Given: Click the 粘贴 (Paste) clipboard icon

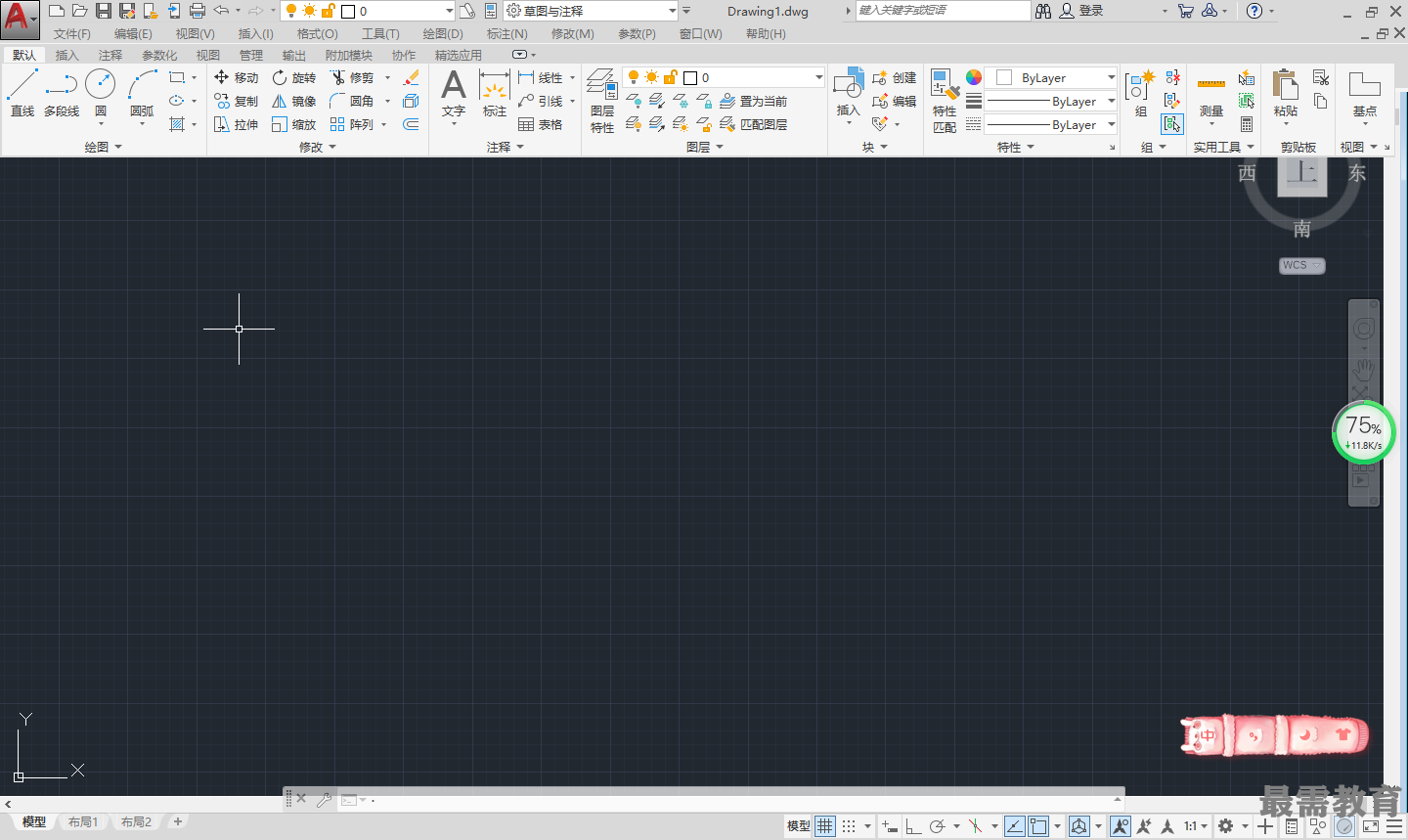Looking at the screenshot, I should (x=1286, y=94).
